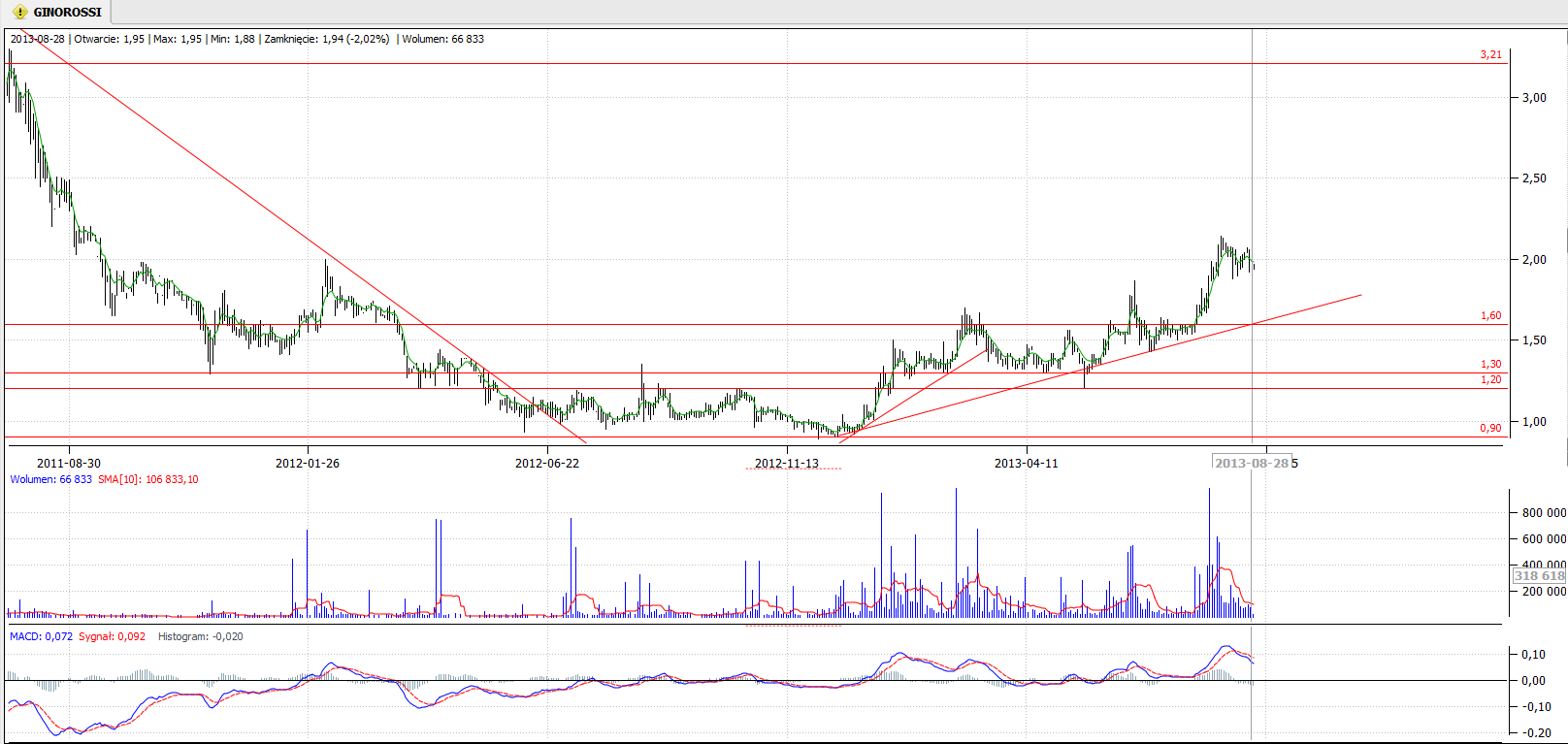Viewport: 1568px width, 744px height.
Task: Click the -0,20 MACD axis label
Action: pyautogui.click(x=1537, y=732)
